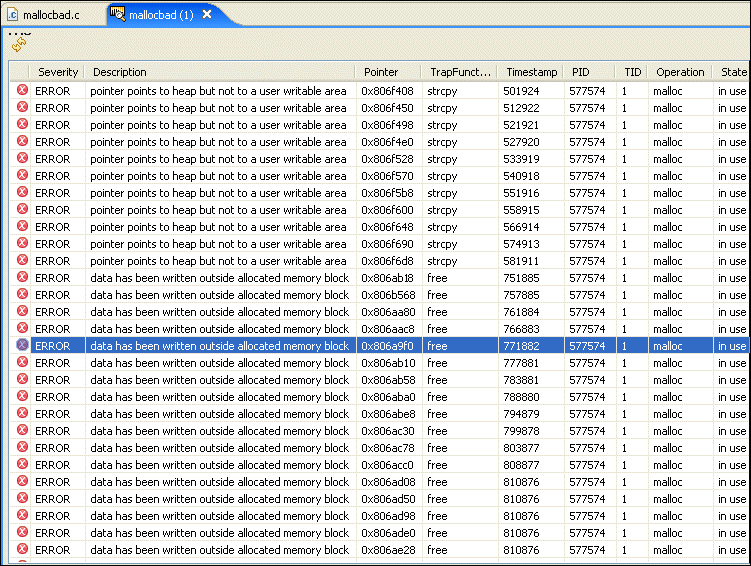Click error icon for timestamp 751885 row
This screenshot has width=751, height=566.
(22, 278)
